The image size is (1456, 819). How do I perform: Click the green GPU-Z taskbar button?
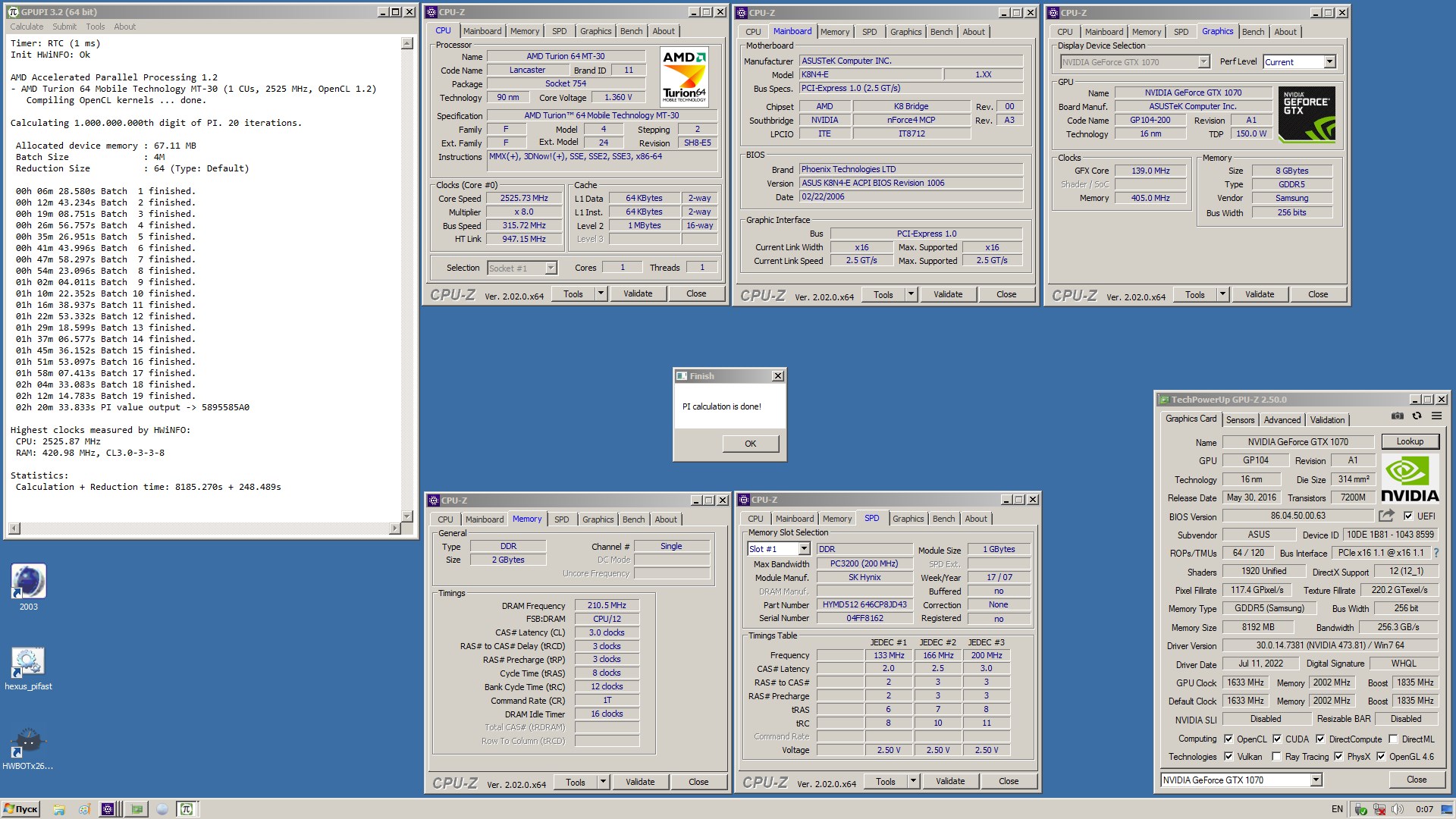(x=136, y=809)
